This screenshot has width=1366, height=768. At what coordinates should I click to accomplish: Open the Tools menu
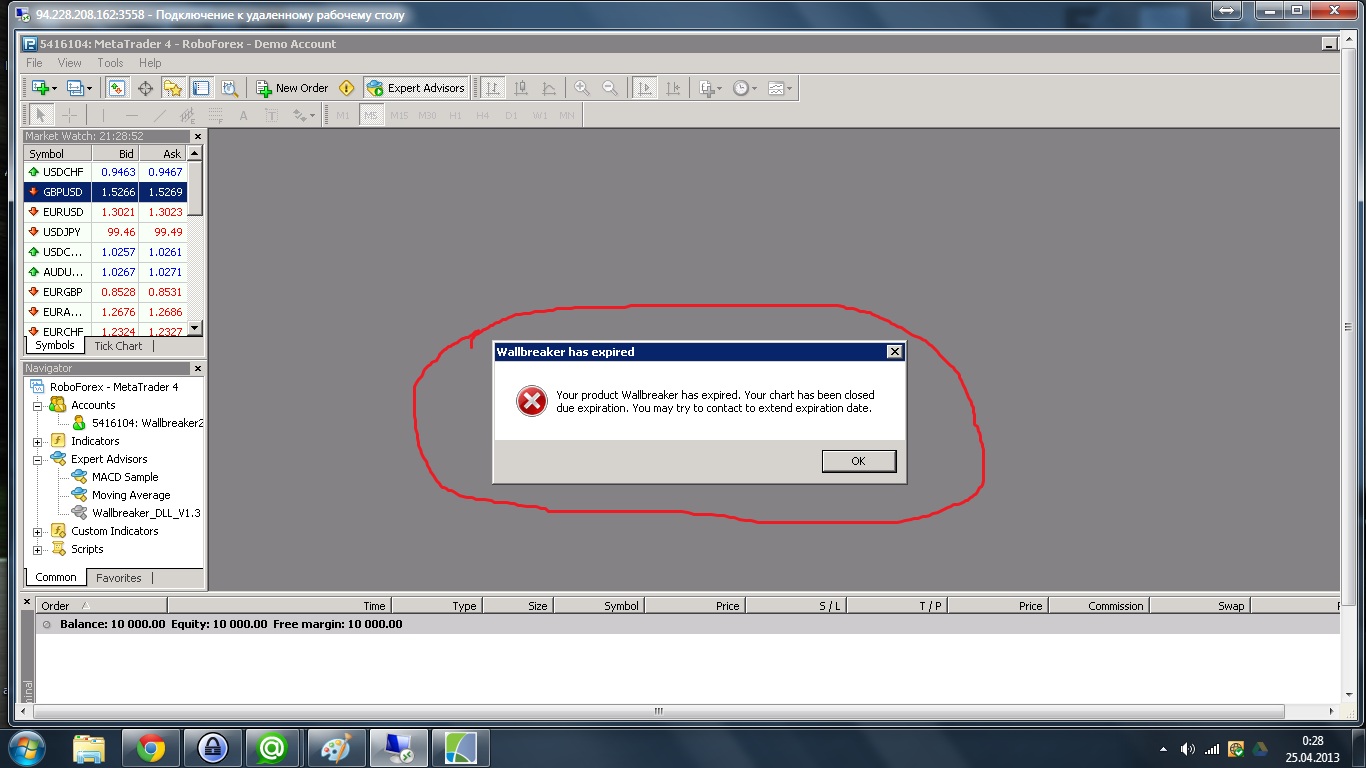(x=110, y=63)
